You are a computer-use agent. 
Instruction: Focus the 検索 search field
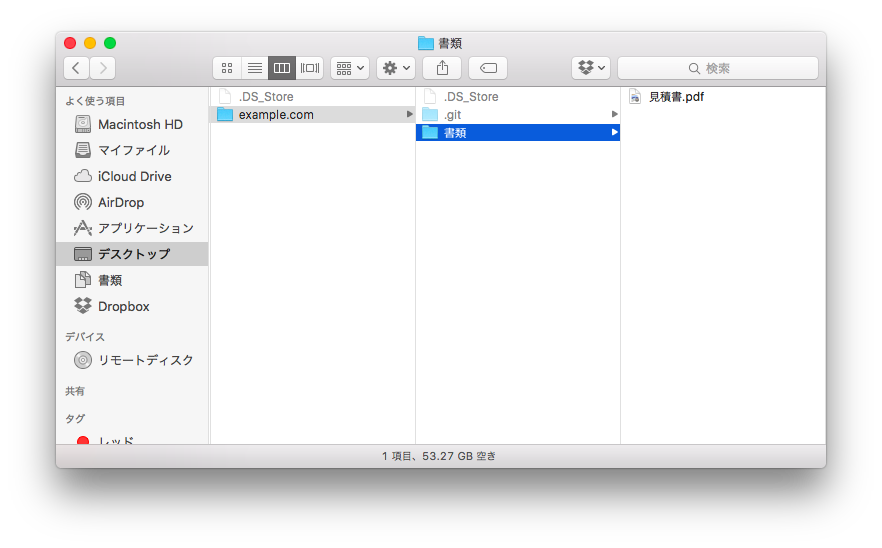[718, 68]
